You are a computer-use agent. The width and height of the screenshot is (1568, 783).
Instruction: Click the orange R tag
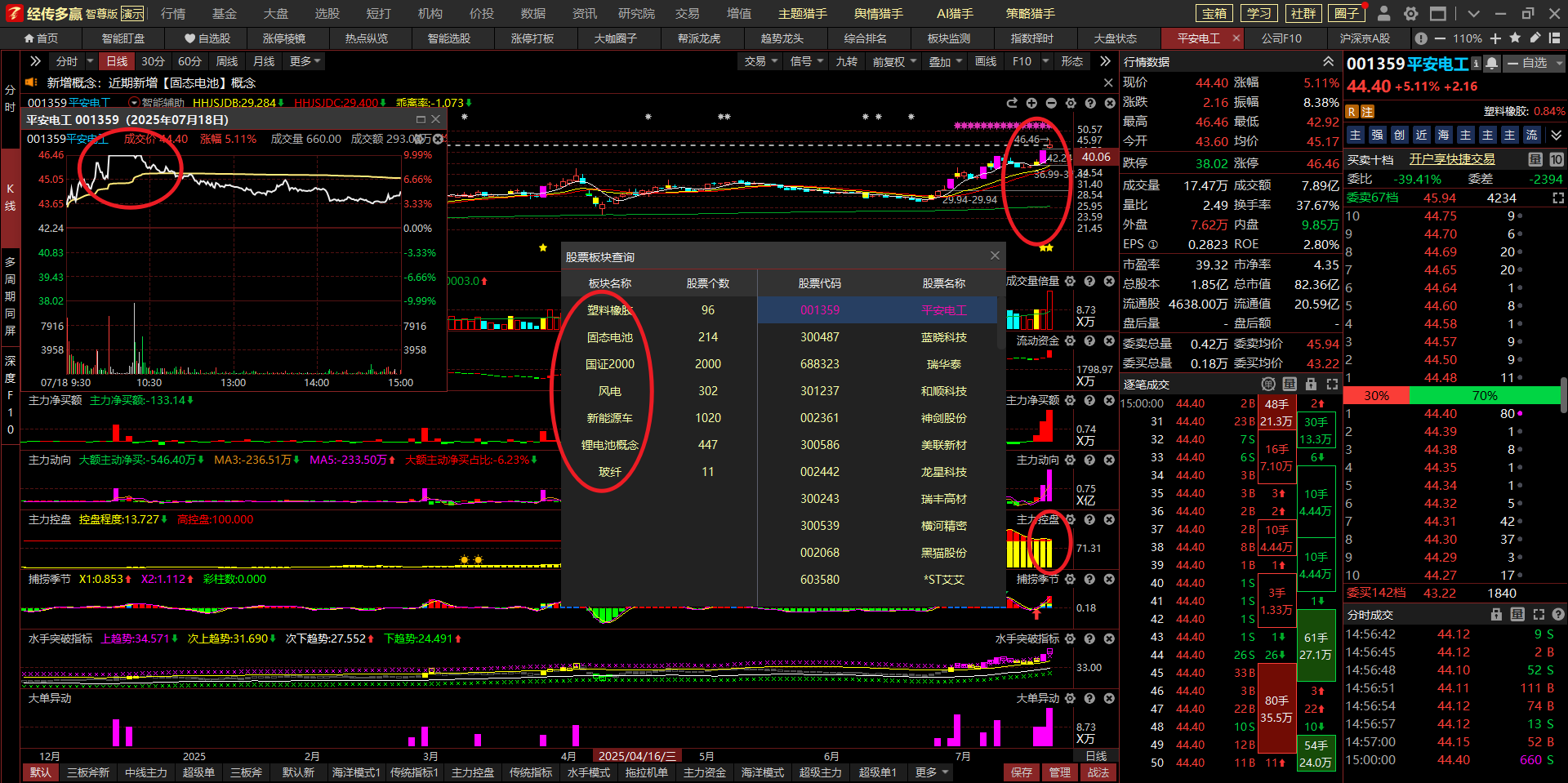[x=1352, y=112]
